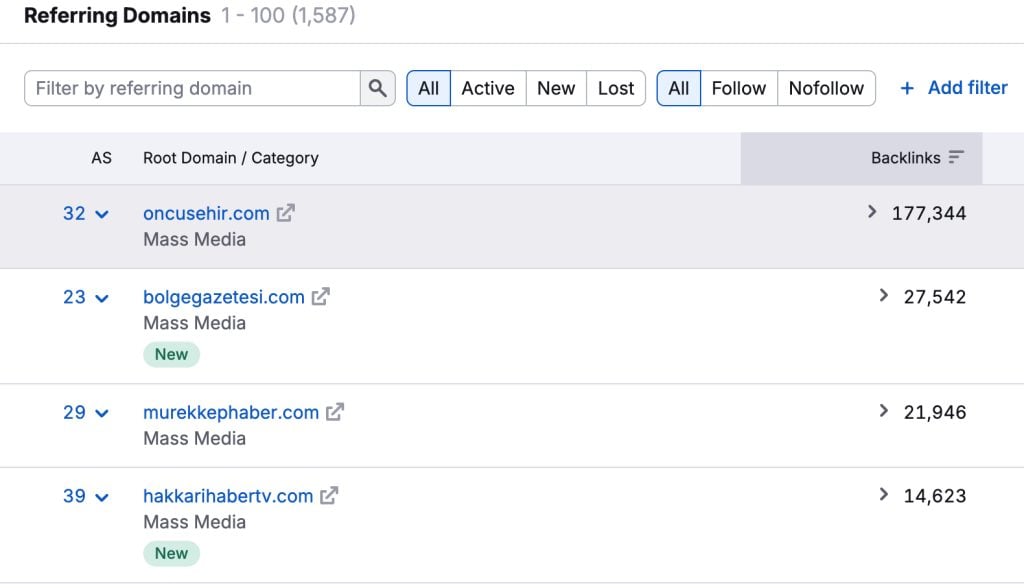Expand backlinks arrow for 177,344
The height and width of the screenshot is (588, 1024).
pyautogui.click(x=872, y=212)
